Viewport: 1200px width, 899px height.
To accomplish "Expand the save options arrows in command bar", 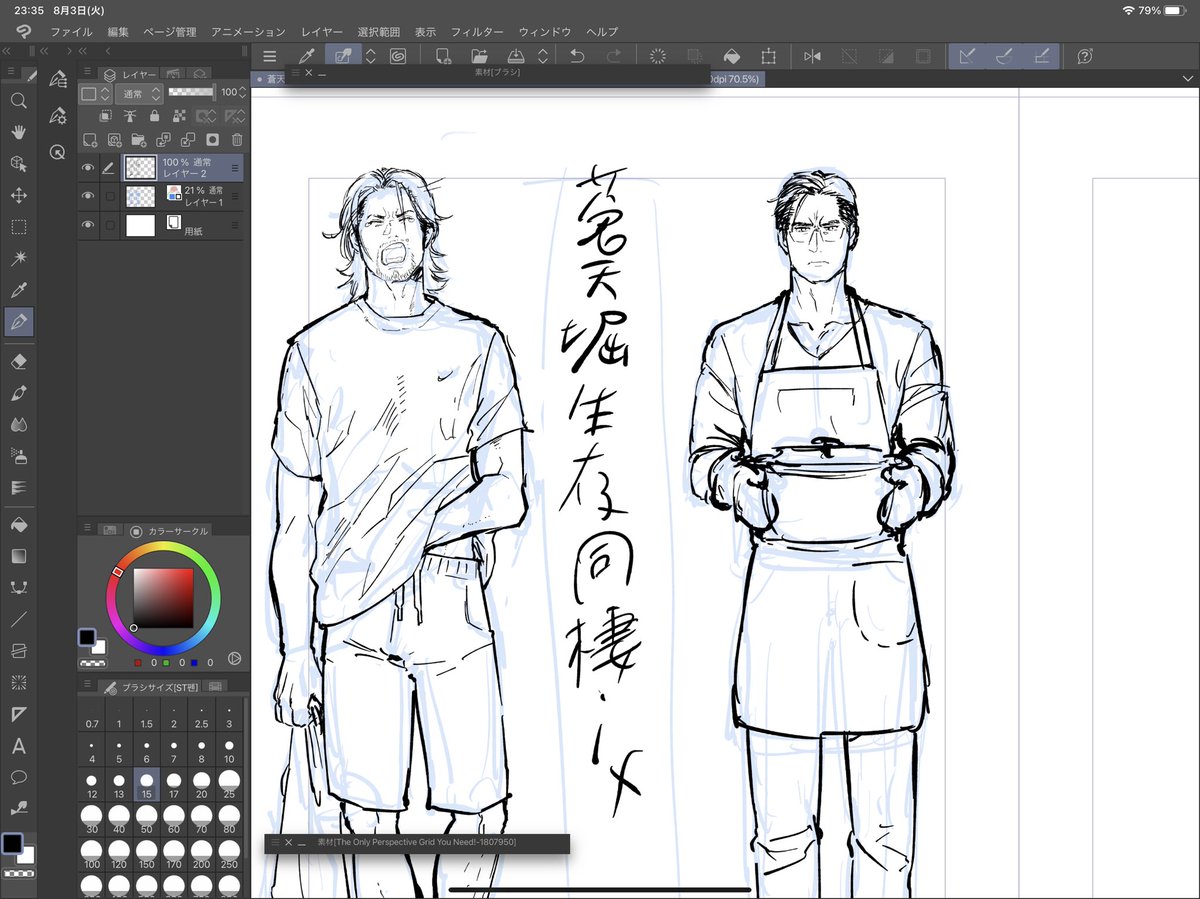I will [543, 56].
